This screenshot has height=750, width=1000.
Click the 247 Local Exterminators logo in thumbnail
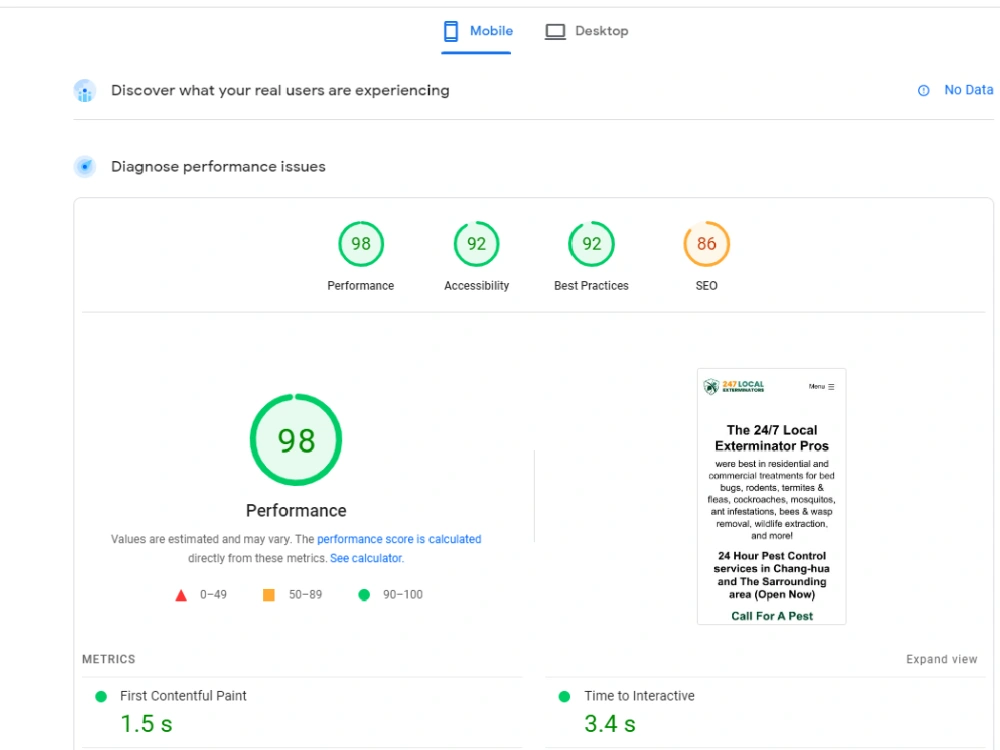tap(733, 386)
